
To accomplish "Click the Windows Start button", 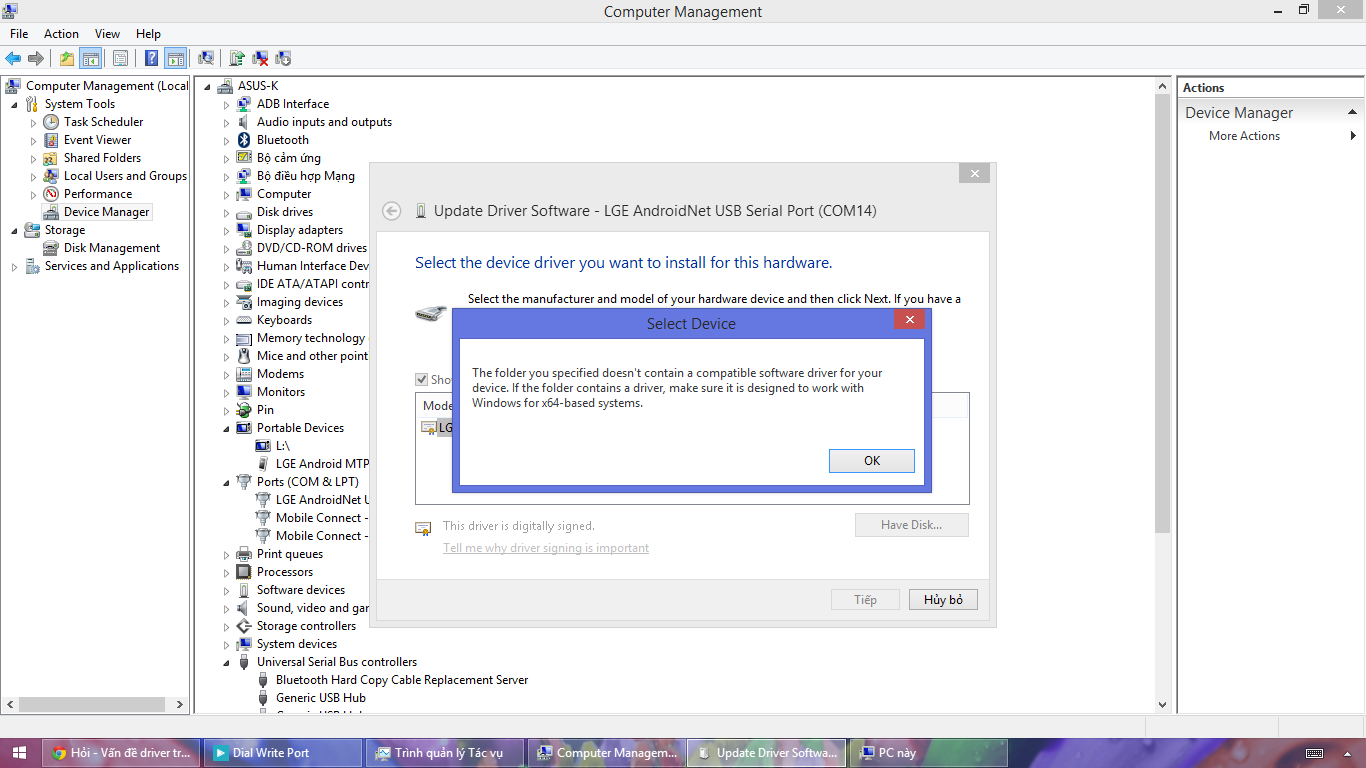I will [x=20, y=753].
